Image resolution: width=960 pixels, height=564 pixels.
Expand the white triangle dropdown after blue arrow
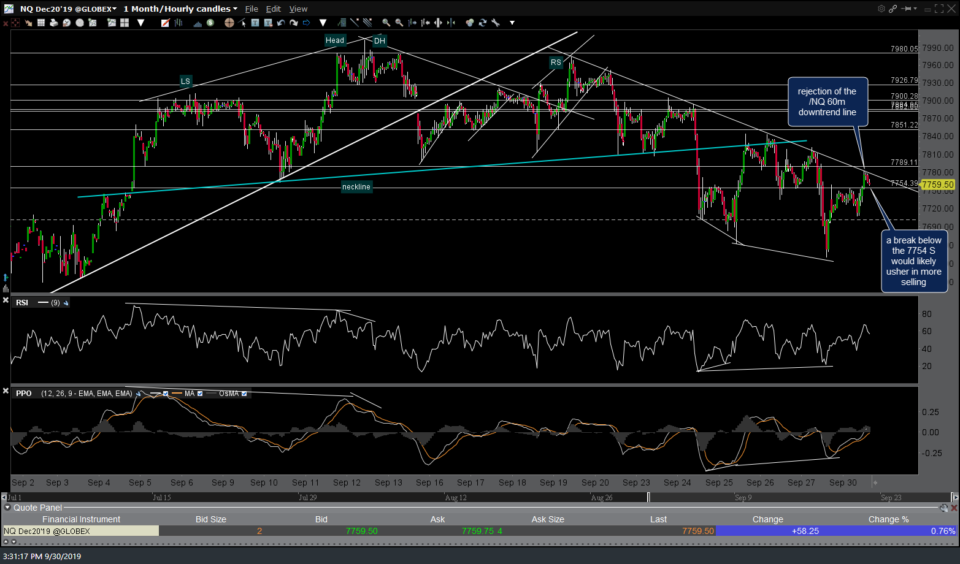pos(323,23)
